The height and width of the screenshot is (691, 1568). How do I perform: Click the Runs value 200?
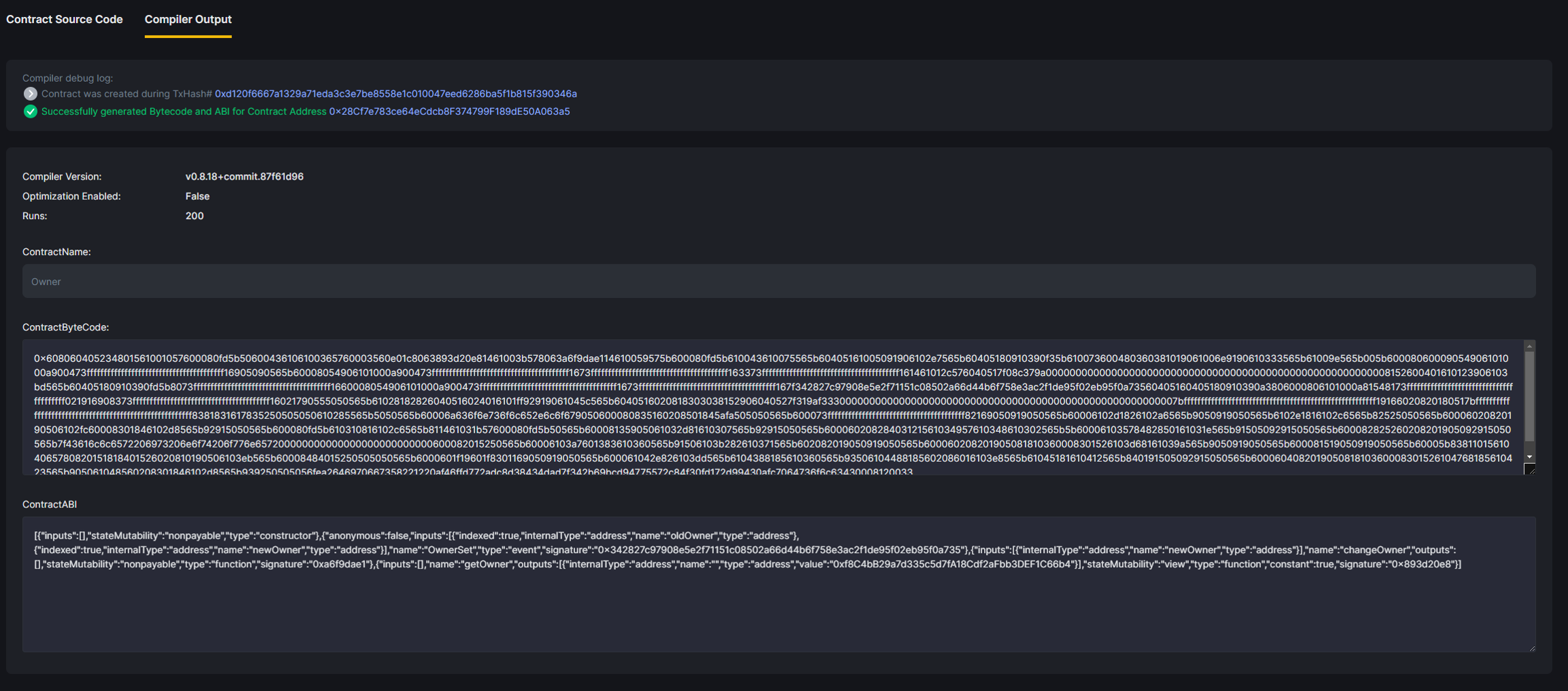pos(195,216)
